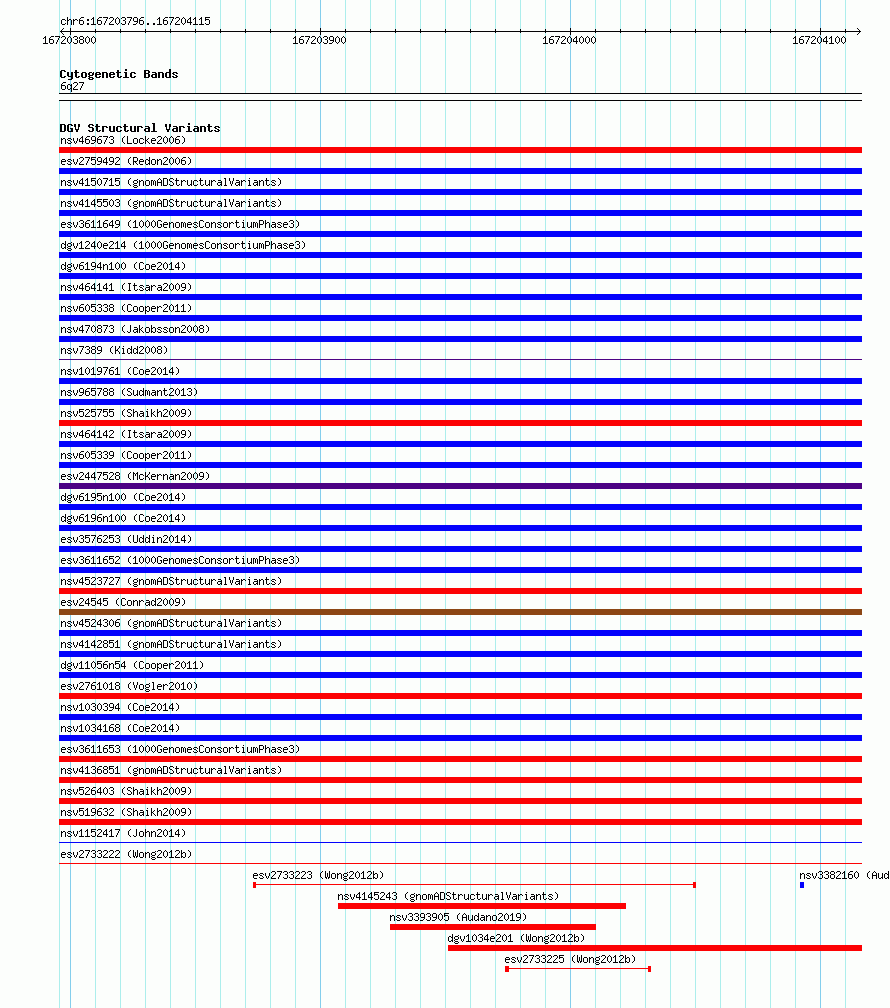Image resolution: width=890 pixels, height=1008 pixels.
Task: Click the 167203800 ruler coordinate
Action: 69,40
